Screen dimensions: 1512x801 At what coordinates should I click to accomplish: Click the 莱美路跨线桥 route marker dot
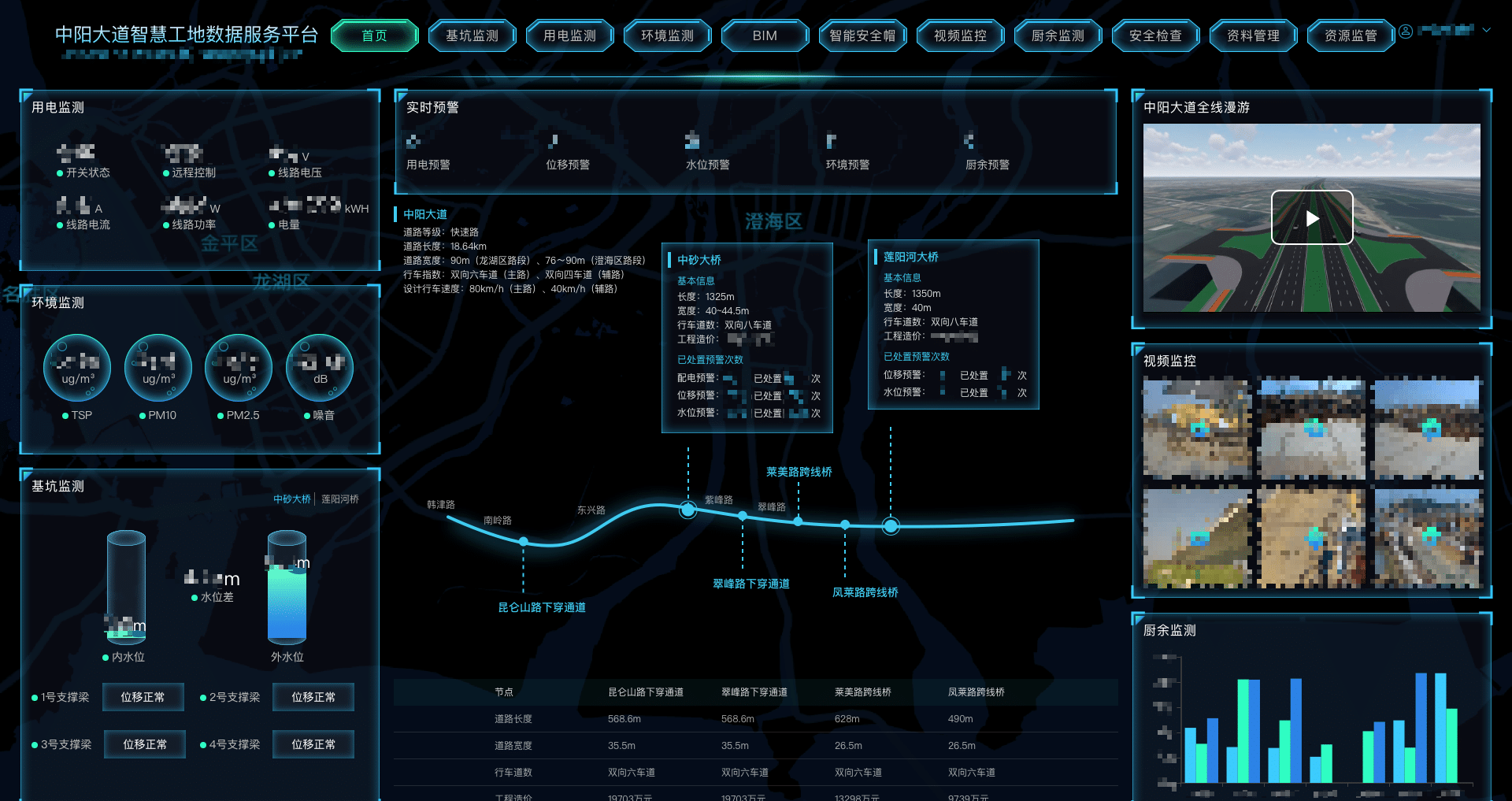tap(798, 521)
